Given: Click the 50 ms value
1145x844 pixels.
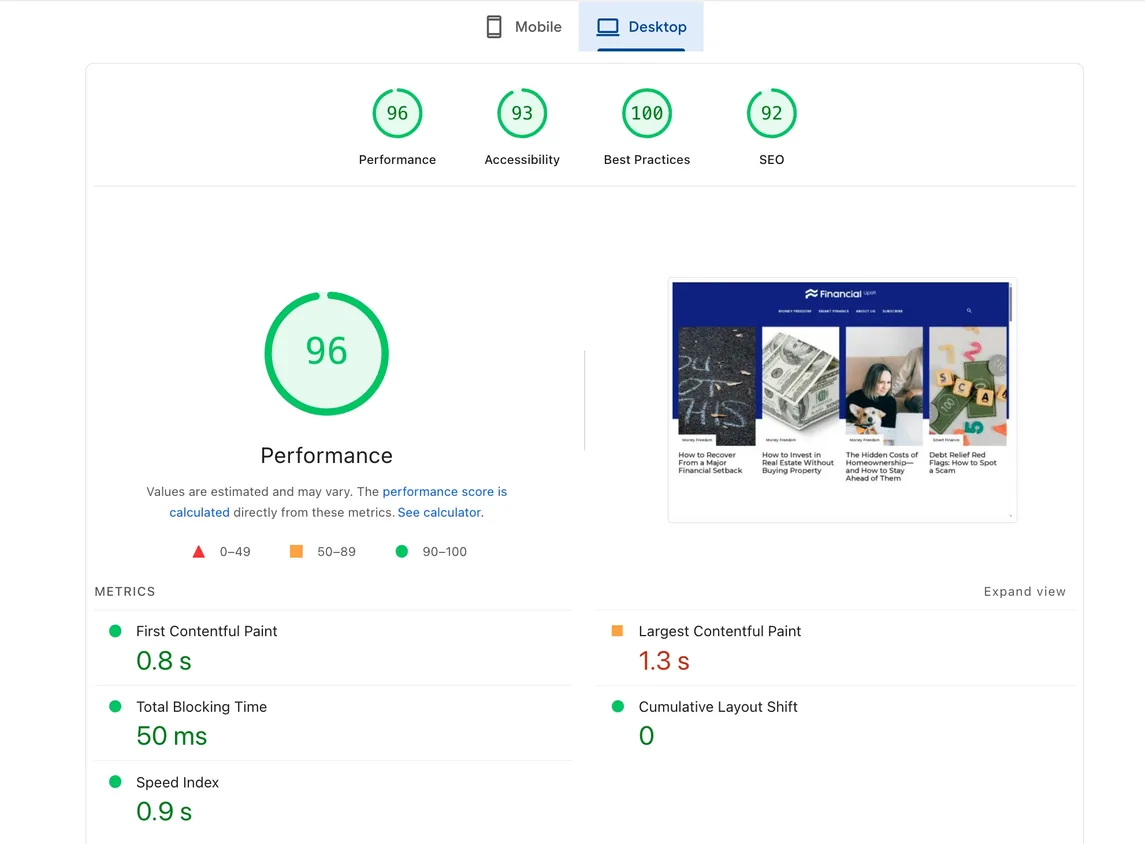Looking at the screenshot, I should 172,736.
